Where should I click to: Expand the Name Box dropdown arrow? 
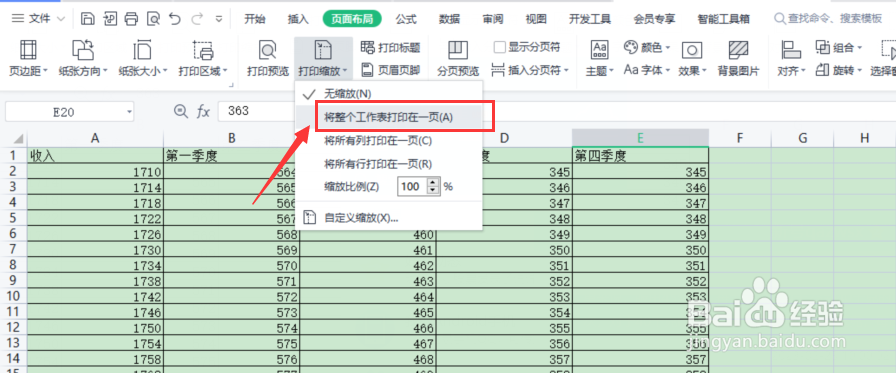130,112
